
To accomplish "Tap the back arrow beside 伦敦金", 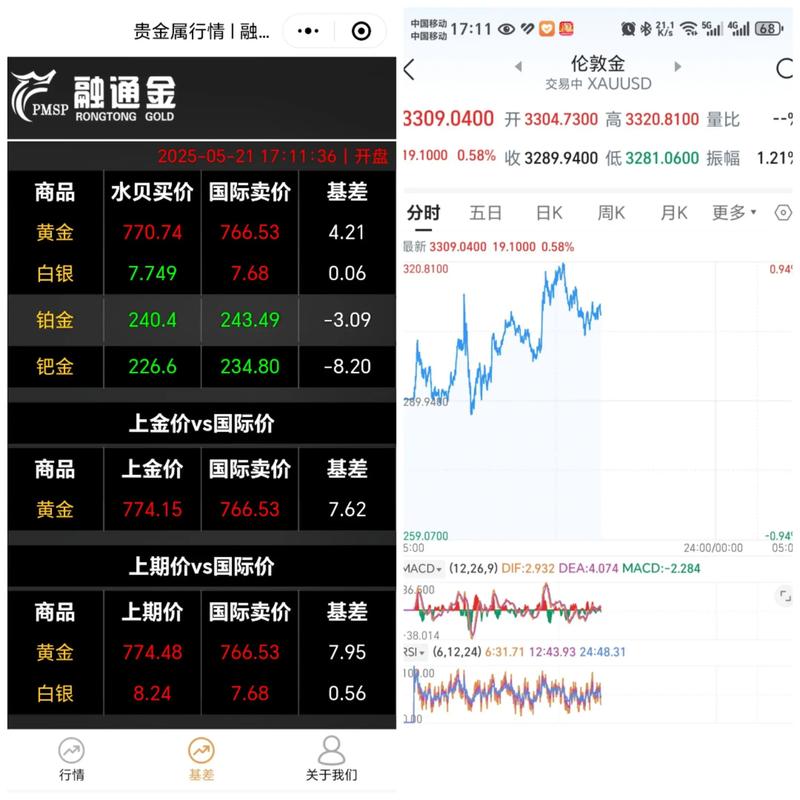I will 409,69.
